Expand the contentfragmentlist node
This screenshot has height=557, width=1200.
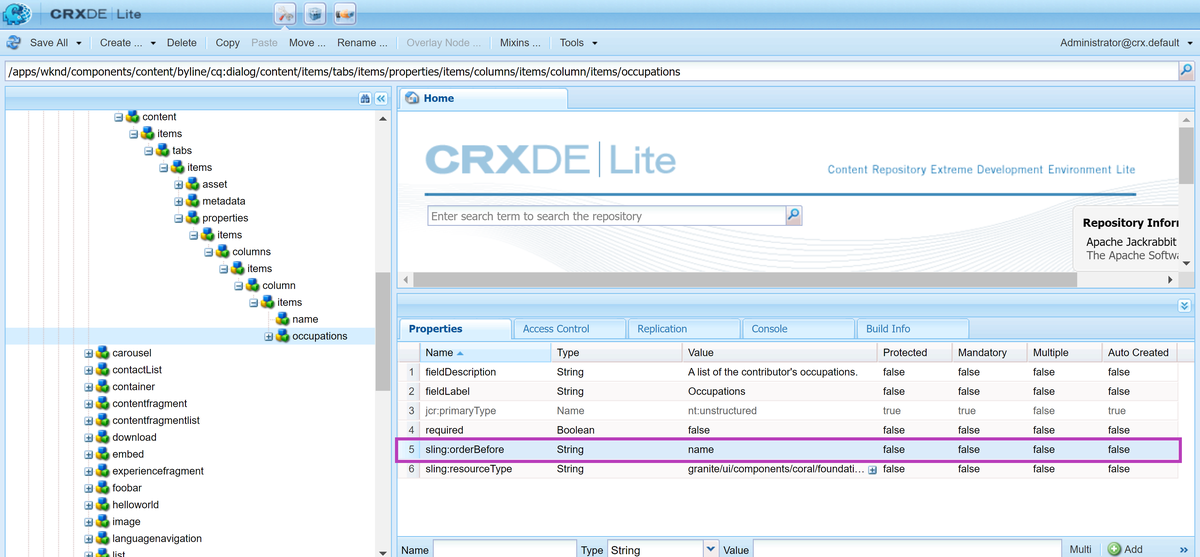coord(89,420)
